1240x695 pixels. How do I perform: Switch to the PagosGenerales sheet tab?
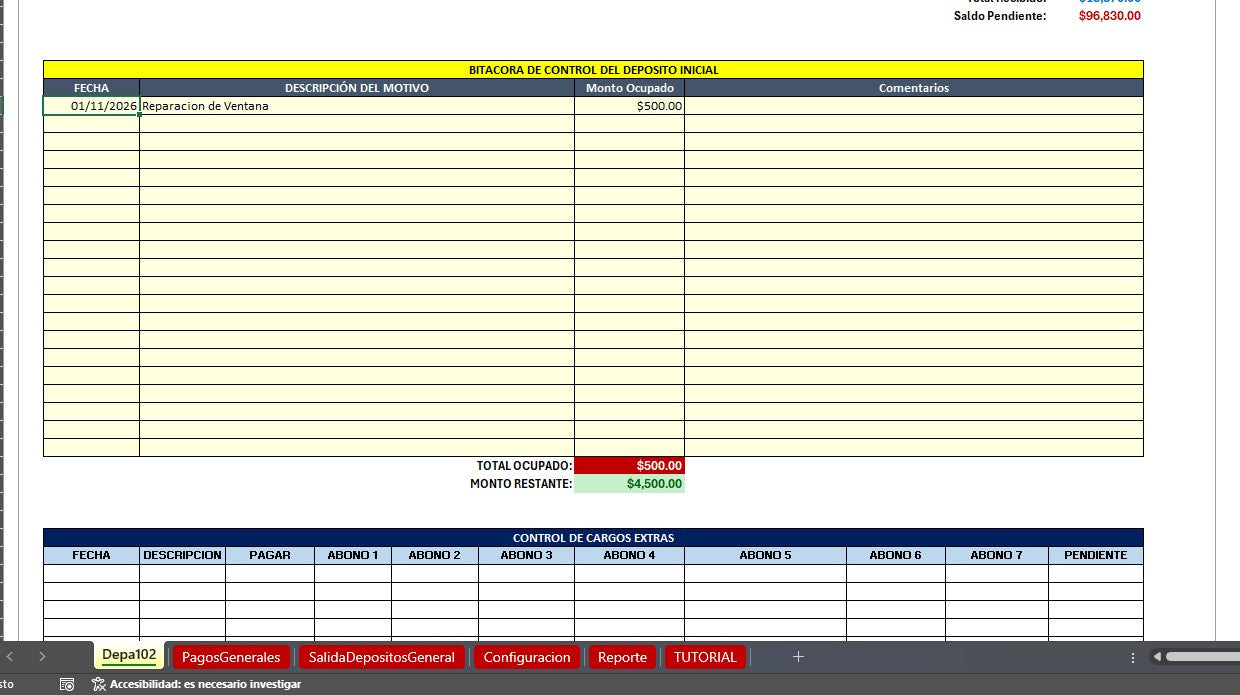(231, 657)
